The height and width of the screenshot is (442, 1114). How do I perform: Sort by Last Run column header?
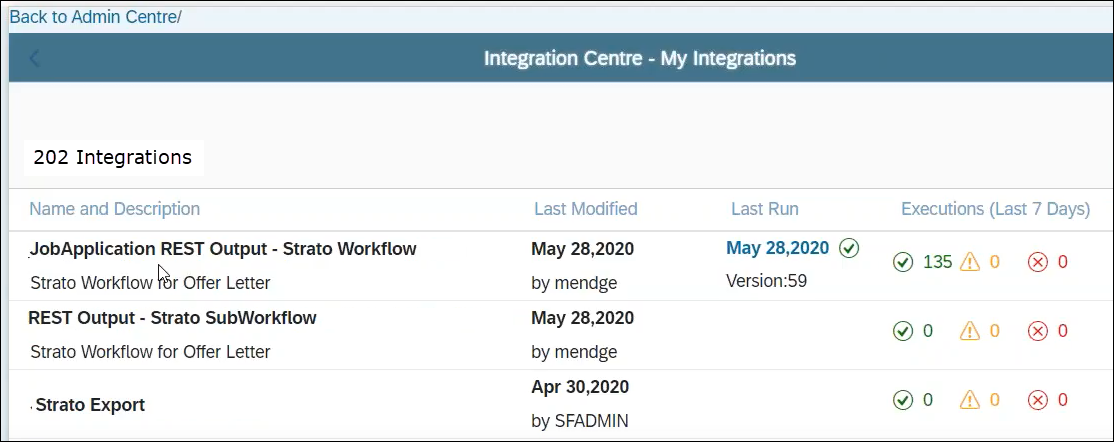tap(764, 209)
